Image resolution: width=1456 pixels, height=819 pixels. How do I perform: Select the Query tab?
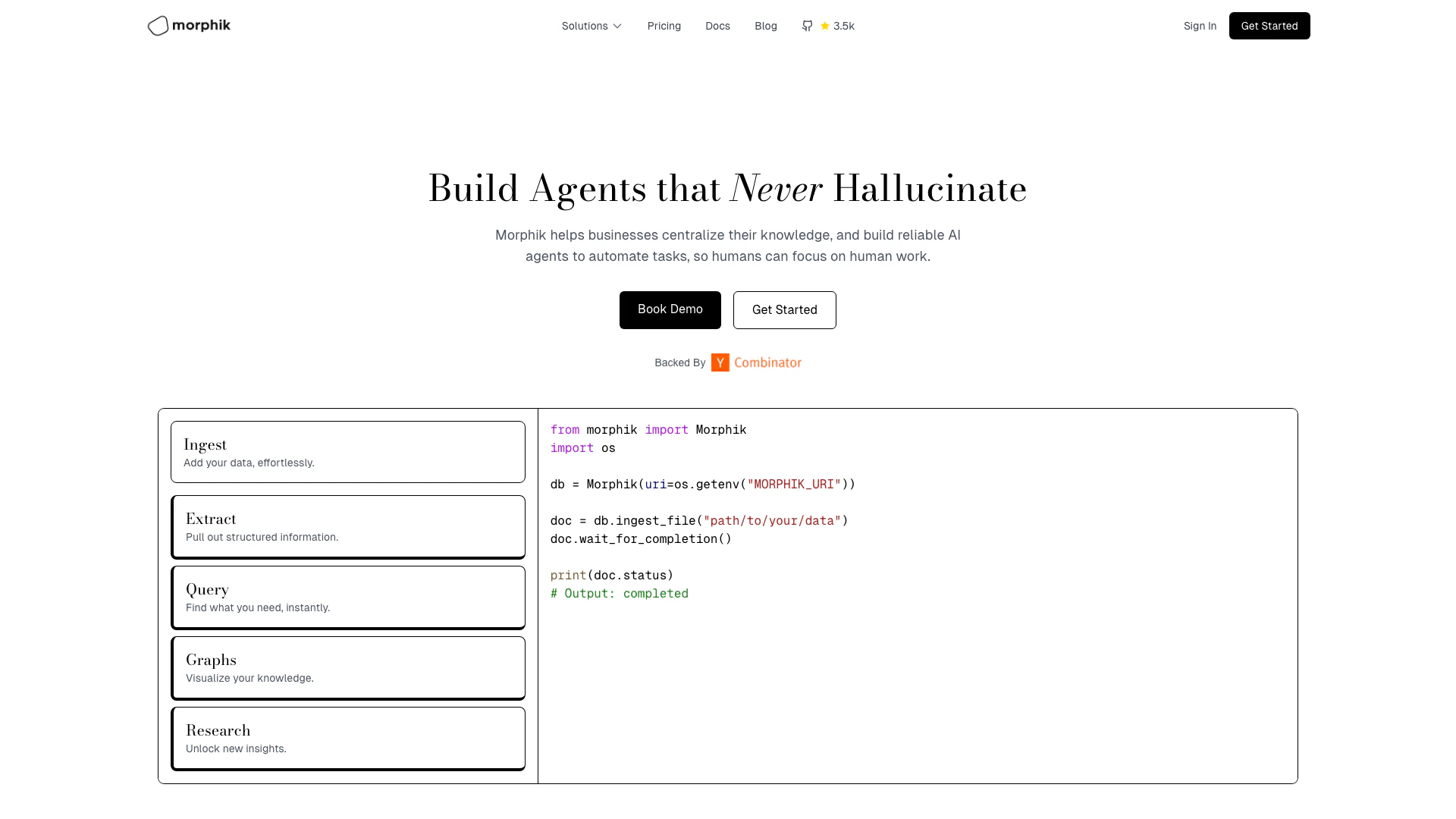pyautogui.click(x=347, y=597)
